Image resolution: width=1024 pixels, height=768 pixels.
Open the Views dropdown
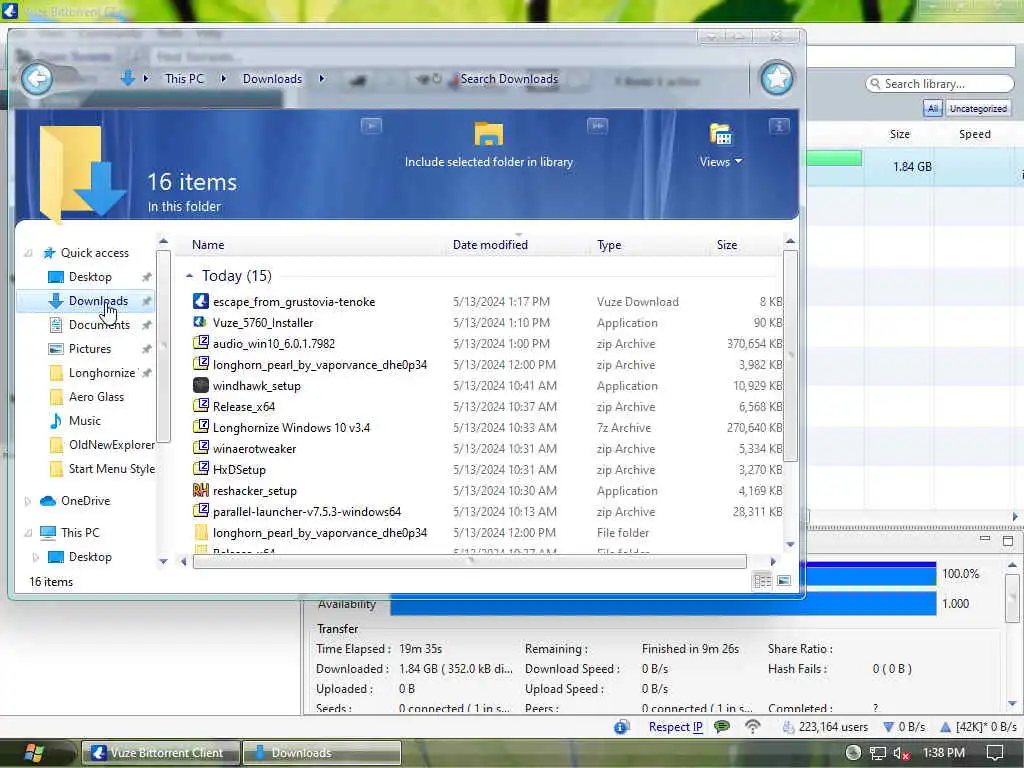click(720, 161)
